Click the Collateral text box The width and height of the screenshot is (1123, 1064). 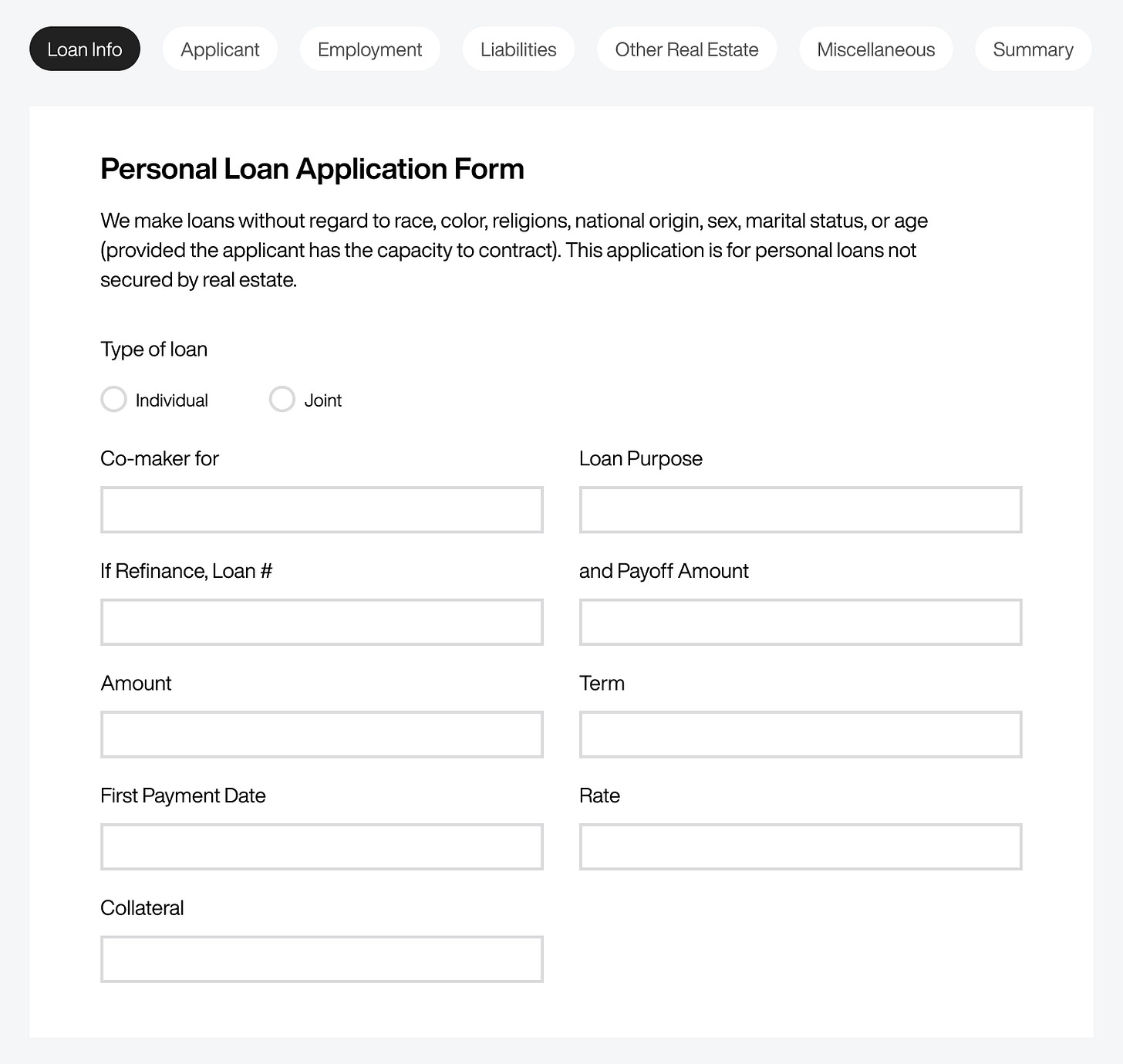[322, 959]
